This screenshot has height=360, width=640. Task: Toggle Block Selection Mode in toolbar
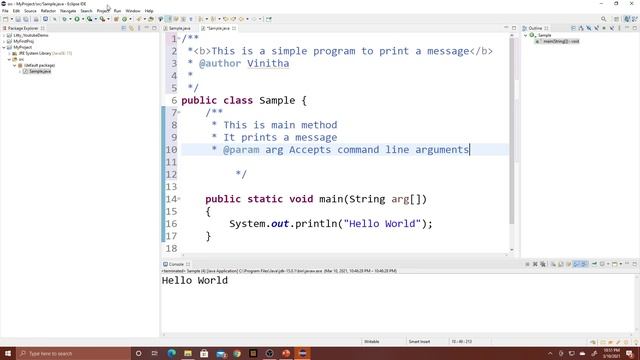tap(183, 19)
